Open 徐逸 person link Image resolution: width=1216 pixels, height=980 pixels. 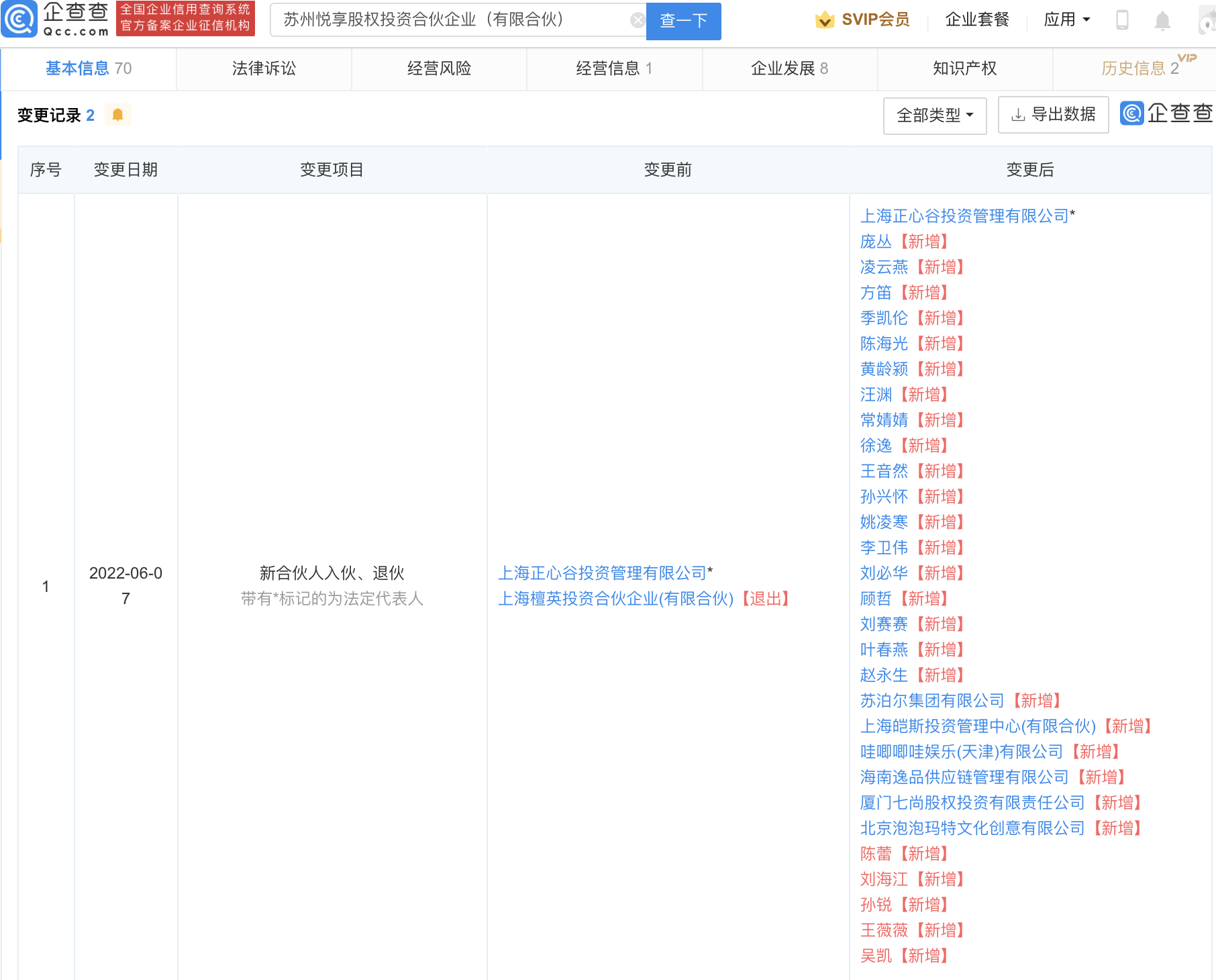(x=876, y=446)
